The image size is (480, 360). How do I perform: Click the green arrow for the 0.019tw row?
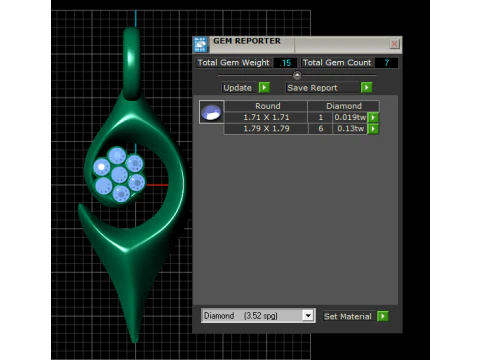point(373,117)
